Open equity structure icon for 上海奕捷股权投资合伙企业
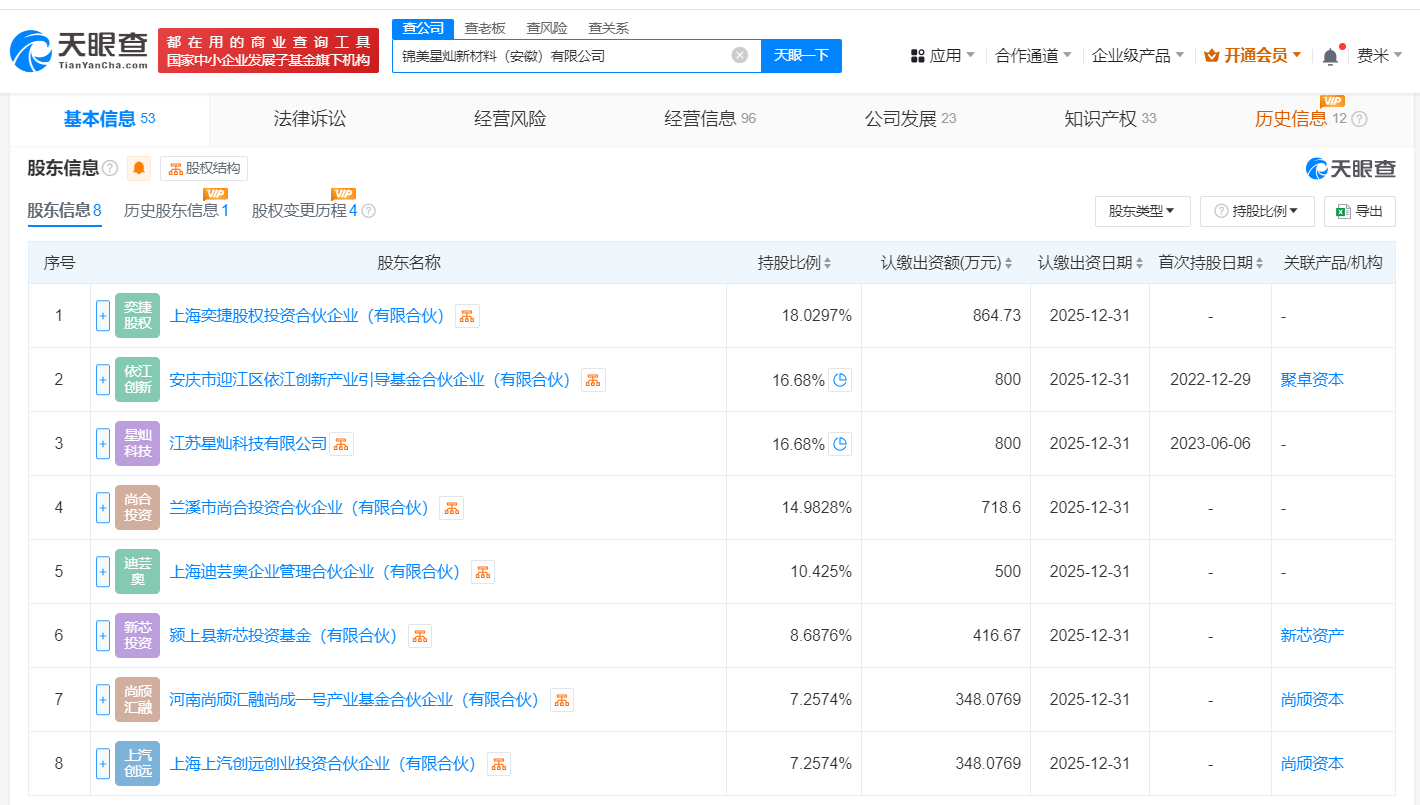Image resolution: width=1420 pixels, height=805 pixels. pyautogui.click(x=467, y=316)
